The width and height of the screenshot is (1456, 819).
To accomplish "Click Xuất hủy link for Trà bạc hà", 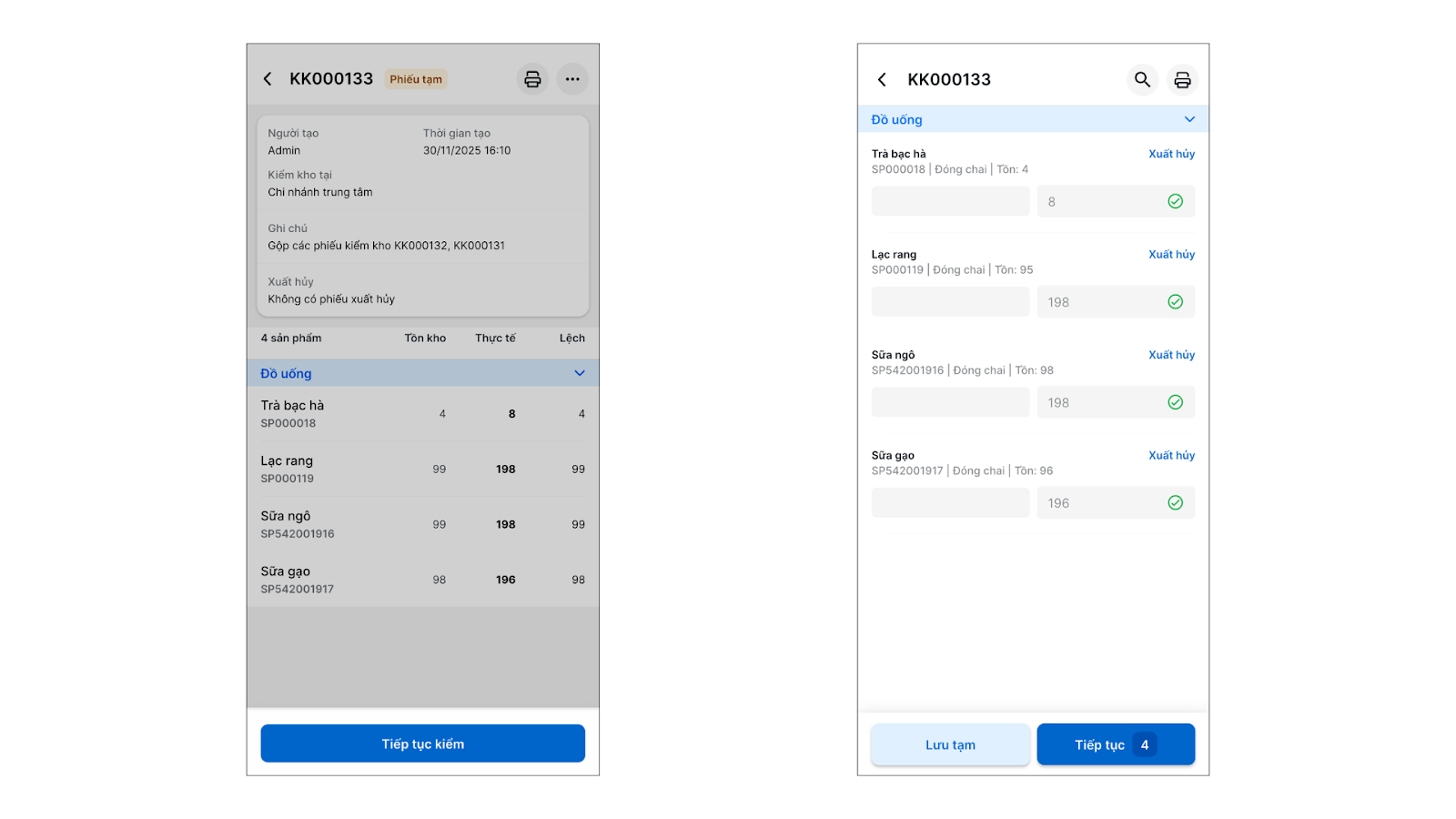I will (1171, 154).
